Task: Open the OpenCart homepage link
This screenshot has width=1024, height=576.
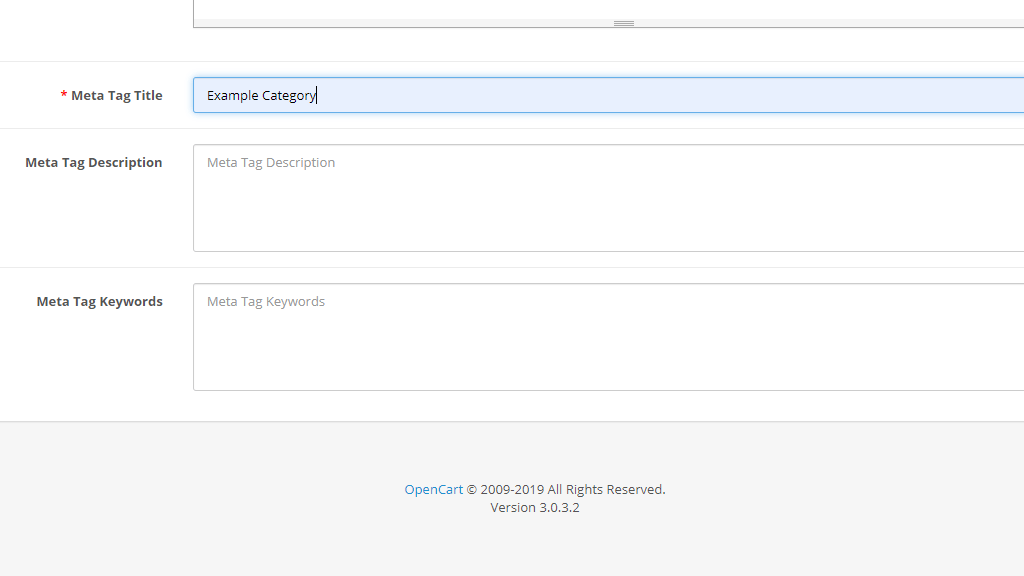Action: click(x=433, y=489)
